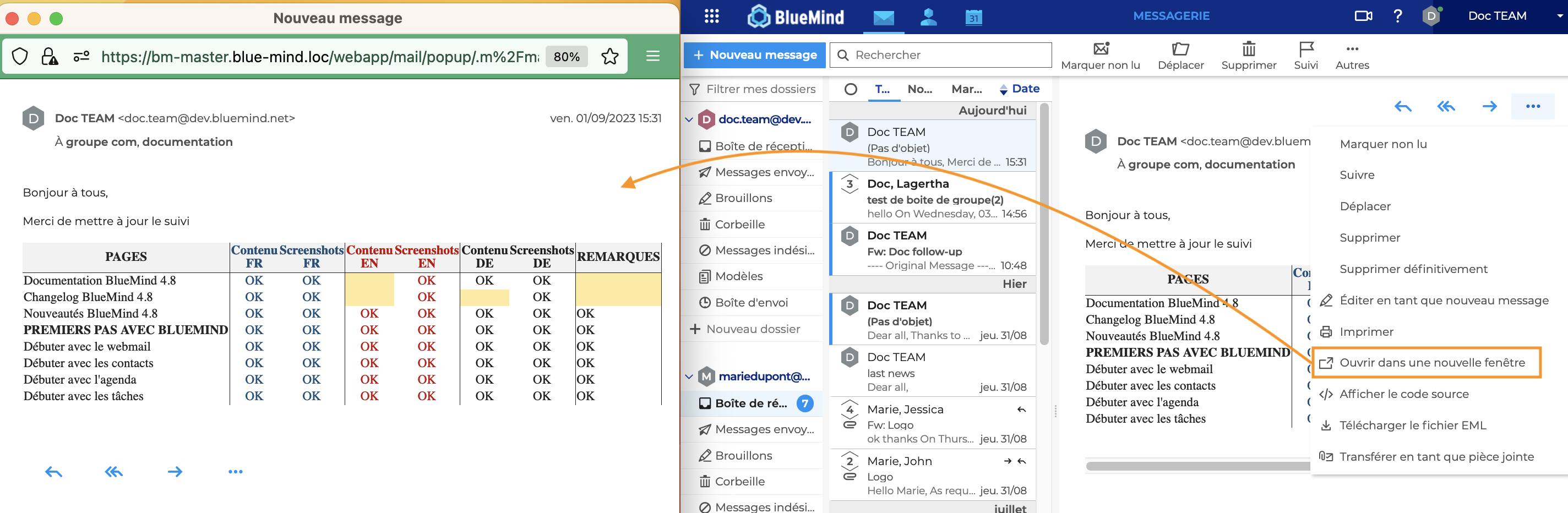Screen dimensions: 1568x513
Task: Click the reading pane horizontal scrollbar
Action: [x=1197, y=467]
